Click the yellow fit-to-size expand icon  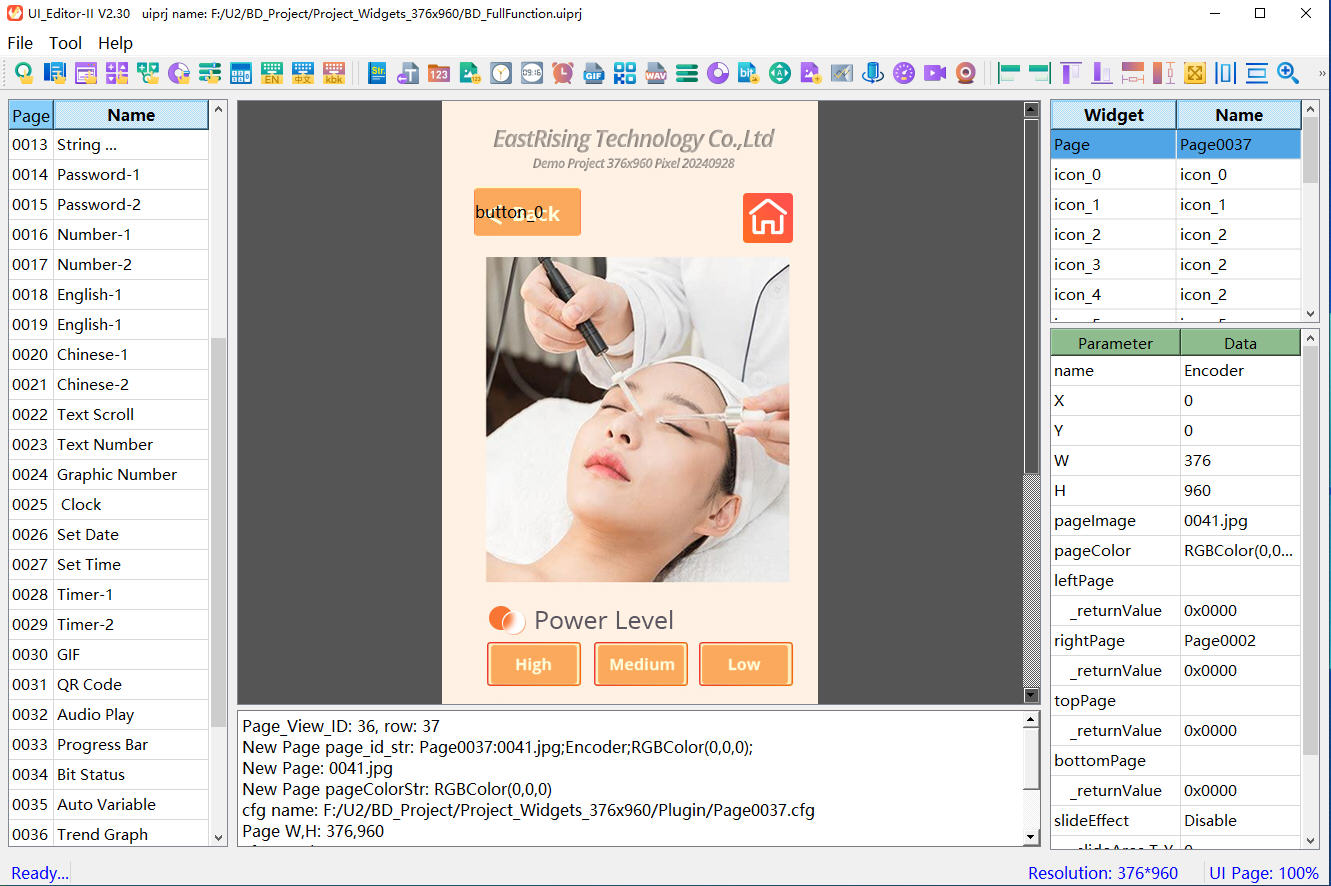[1195, 73]
